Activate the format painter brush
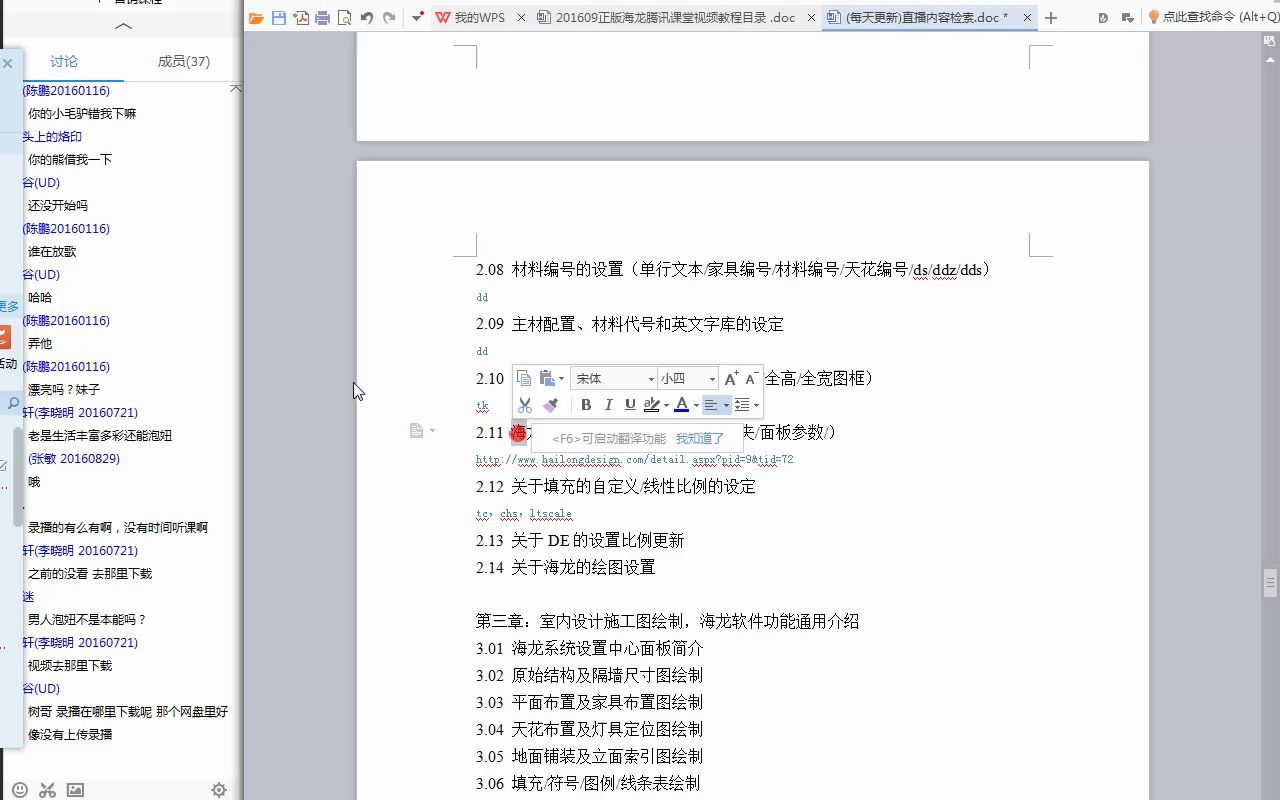Screen dimensions: 1280x800 tap(550, 405)
